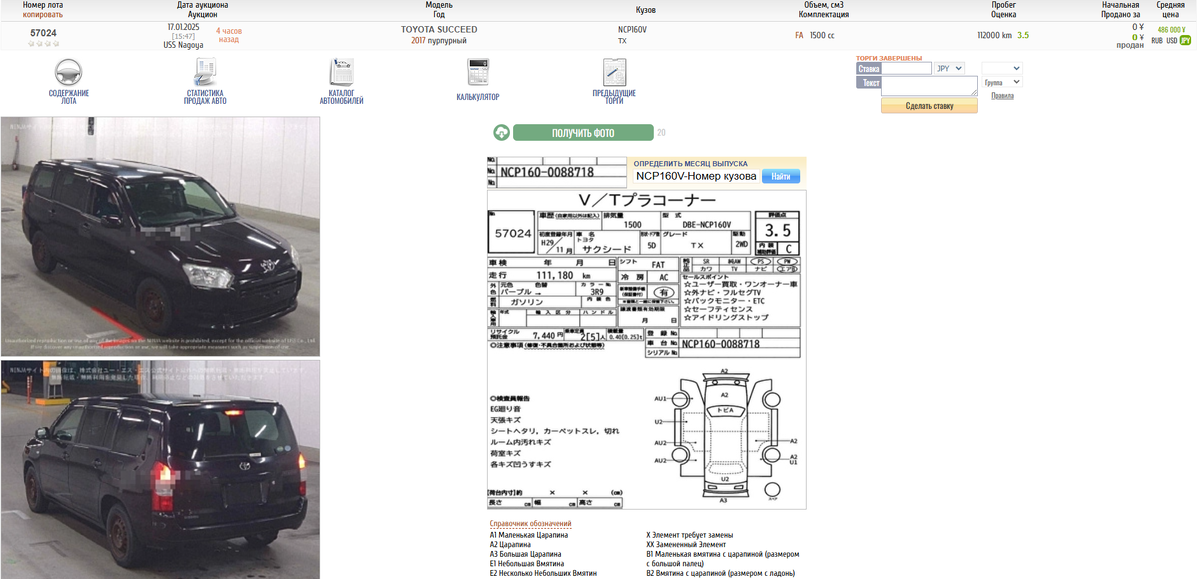The width and height of the screenshot is (1200, 579).
Task: Click the TOYOTA SUCCEED model name
Action: (439, 30)
